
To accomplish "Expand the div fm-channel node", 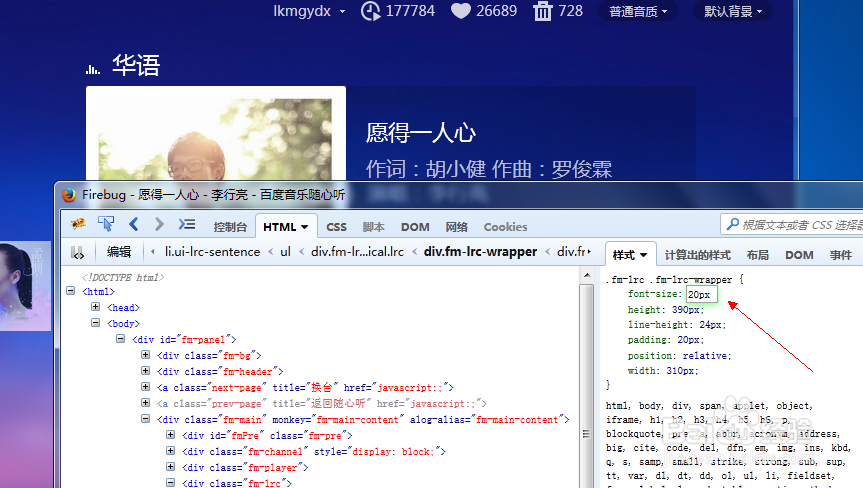I will click(x=171, y=450).
